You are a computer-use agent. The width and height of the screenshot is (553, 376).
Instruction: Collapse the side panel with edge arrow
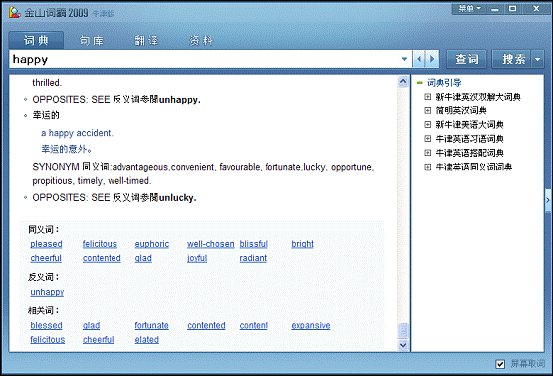548,200
